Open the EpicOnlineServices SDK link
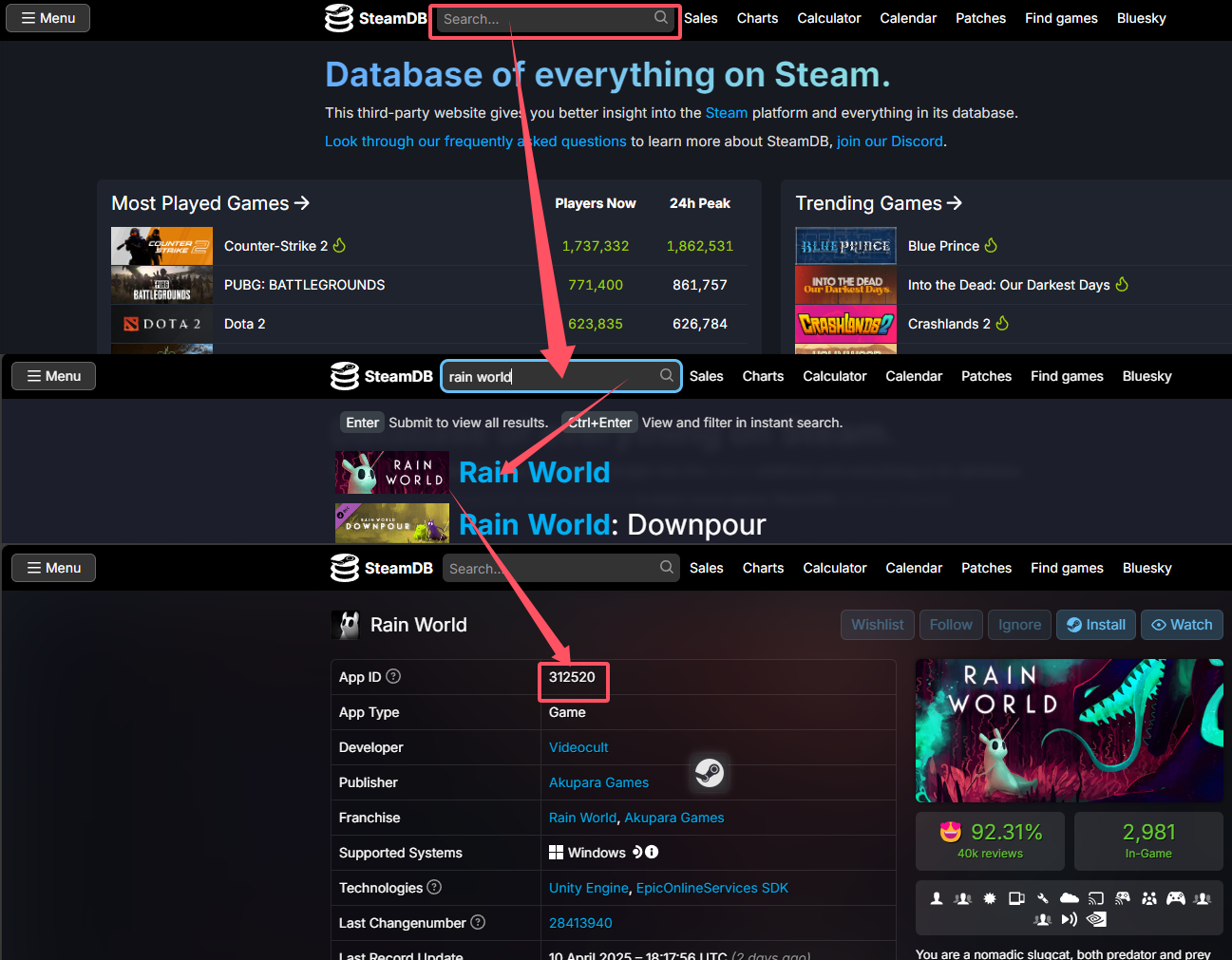1232x960 pixels. (712, 888)
